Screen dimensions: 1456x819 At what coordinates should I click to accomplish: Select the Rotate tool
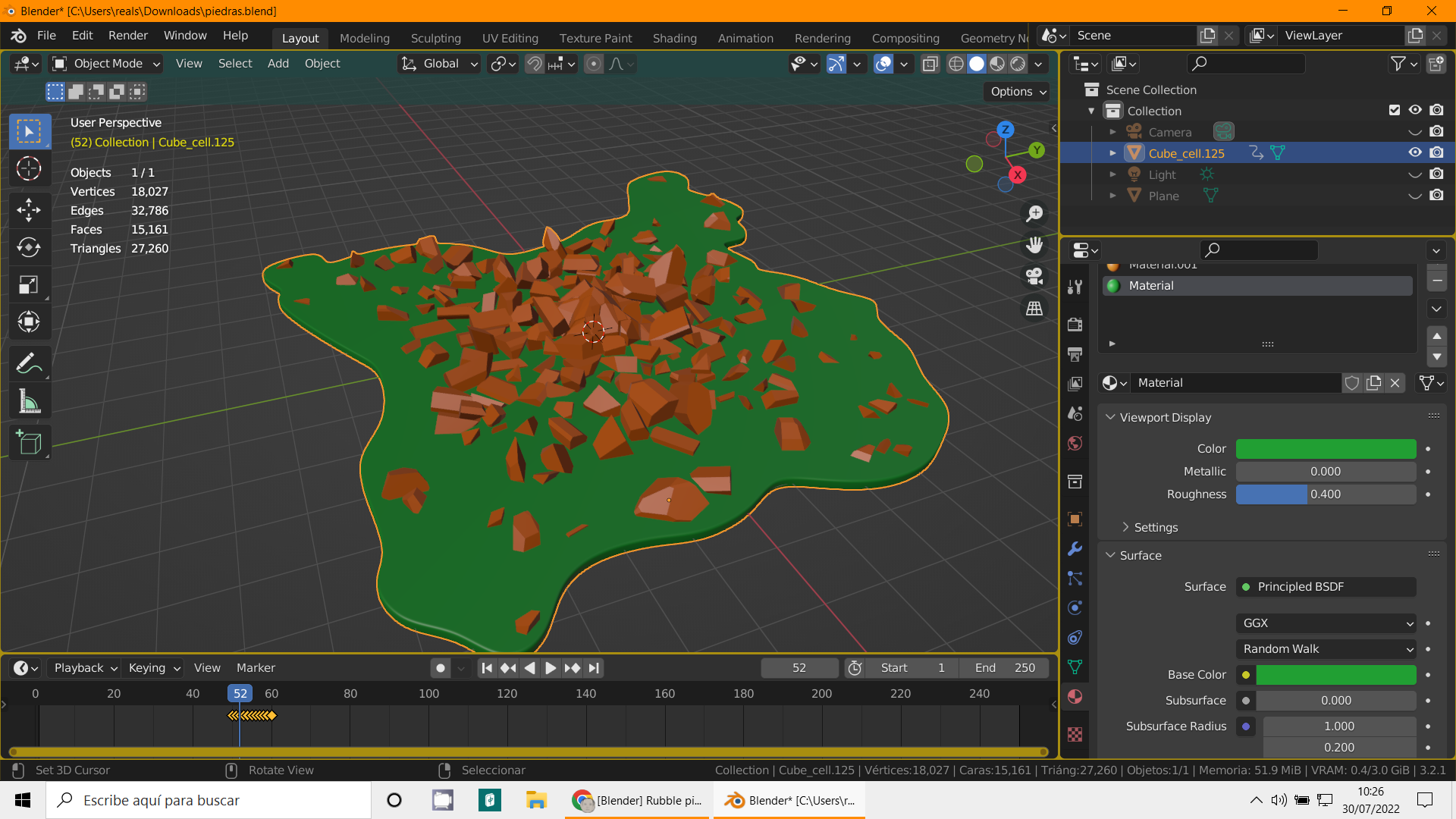(x=29, y=247)
